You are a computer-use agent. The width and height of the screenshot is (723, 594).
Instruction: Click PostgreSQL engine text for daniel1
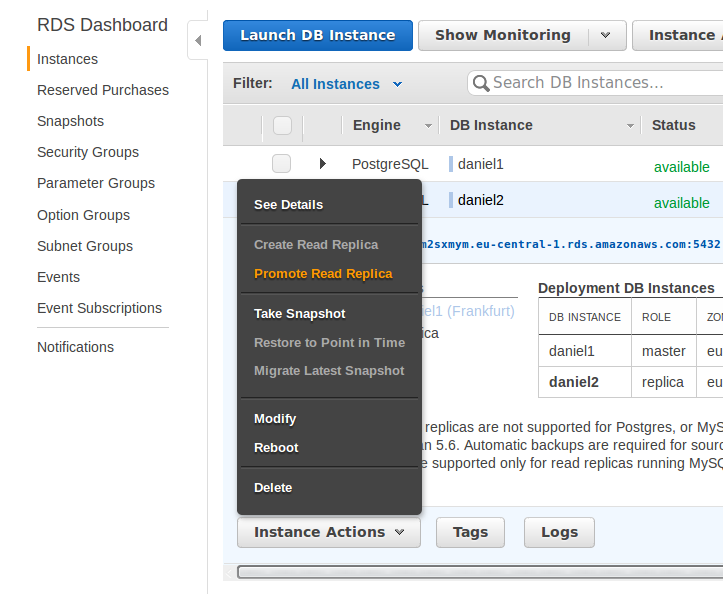[390, 164]
